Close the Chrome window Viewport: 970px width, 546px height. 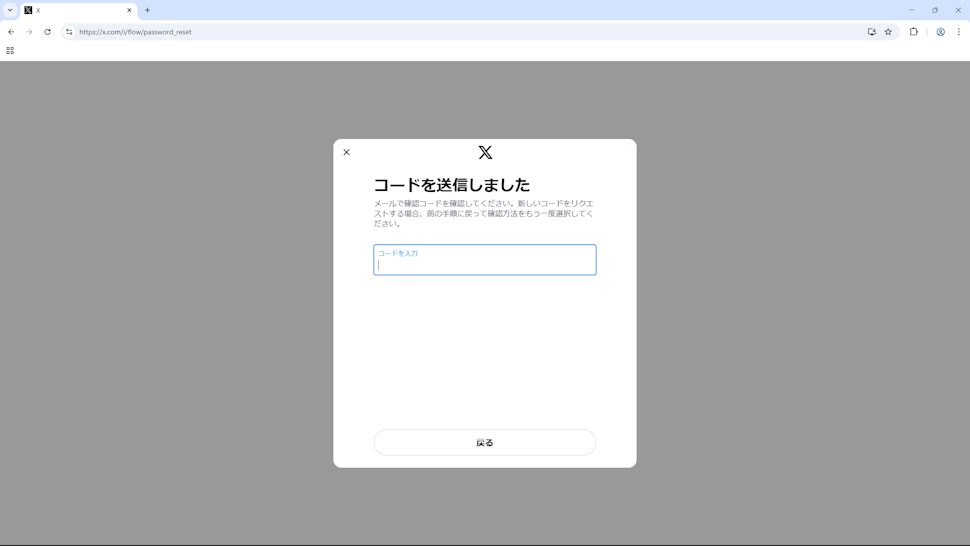958,10
